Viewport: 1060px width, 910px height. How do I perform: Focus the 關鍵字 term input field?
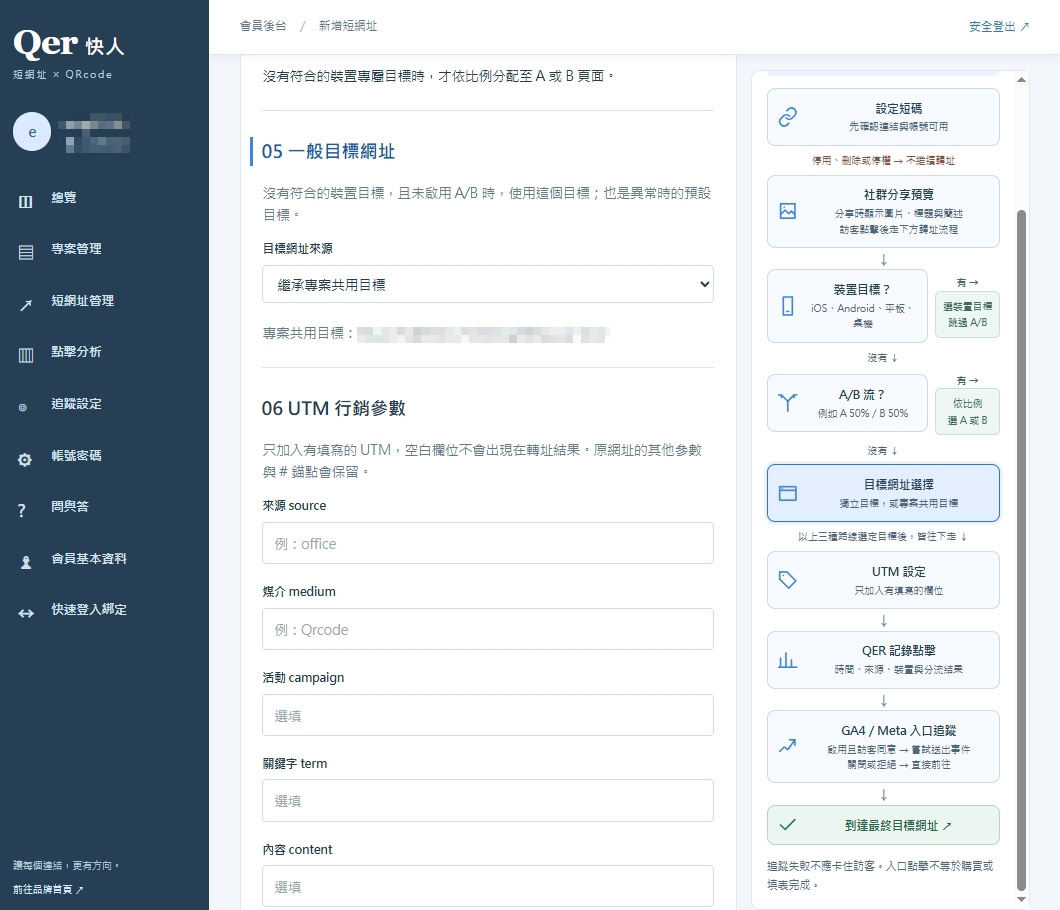pyautogui.click(x=487, y=800)
